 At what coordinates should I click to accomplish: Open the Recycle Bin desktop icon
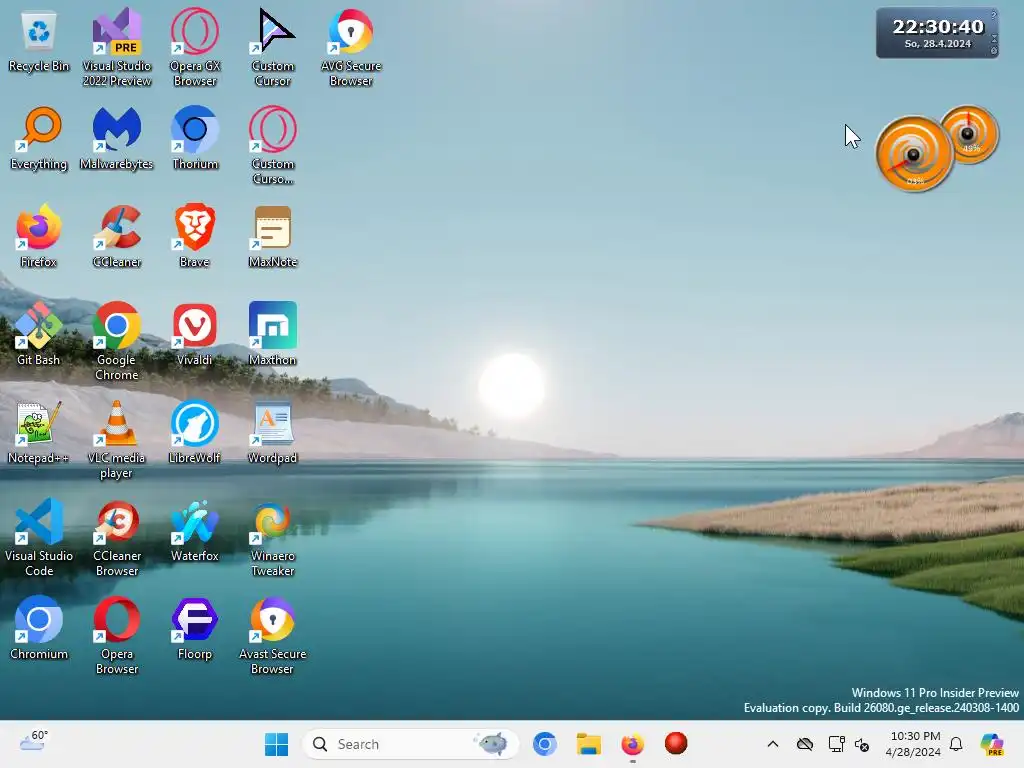click(x=39, y=42)
